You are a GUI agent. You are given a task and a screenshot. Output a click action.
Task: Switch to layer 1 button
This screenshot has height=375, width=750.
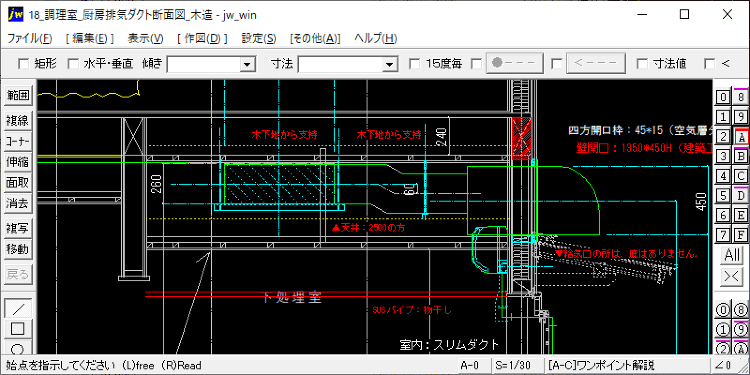[x=723, y=117]
